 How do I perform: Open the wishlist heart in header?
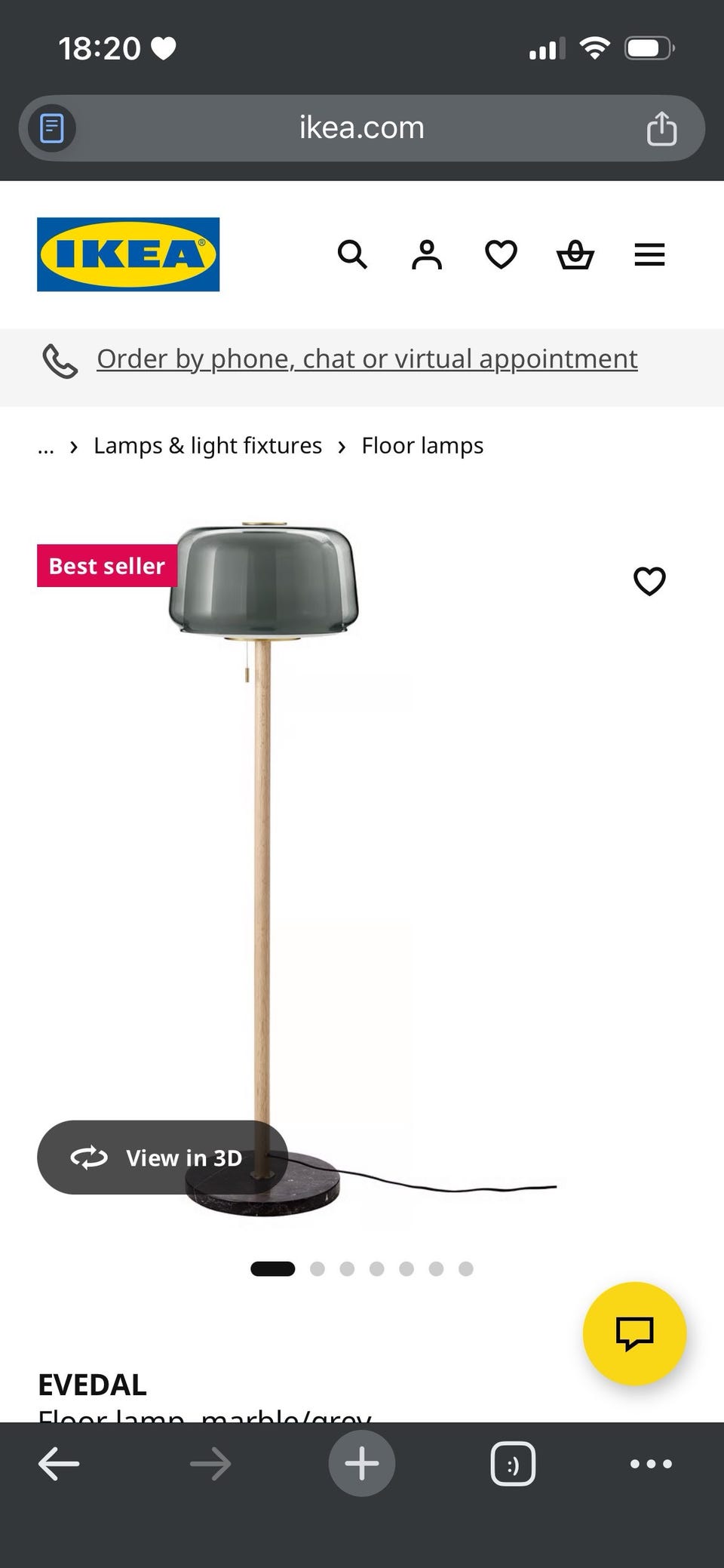pos(501,255)
